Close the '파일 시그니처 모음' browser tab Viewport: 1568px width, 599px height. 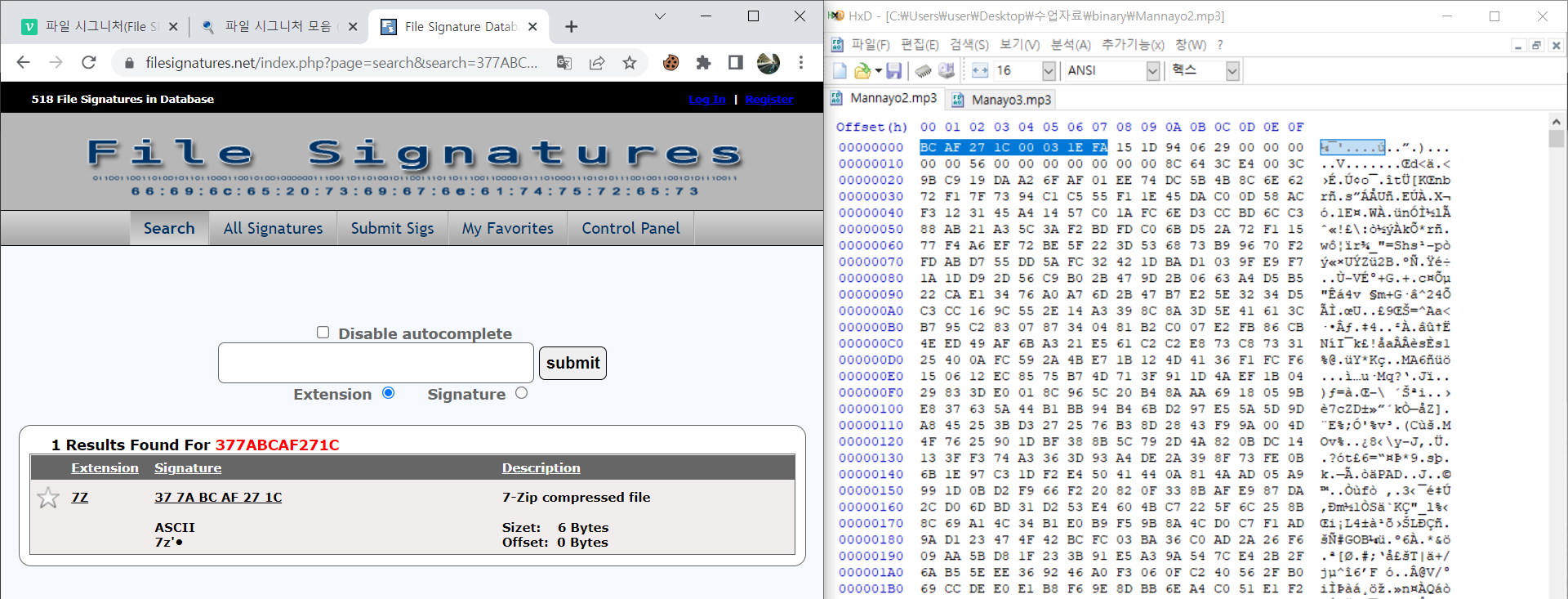click(x=353, y=26)
